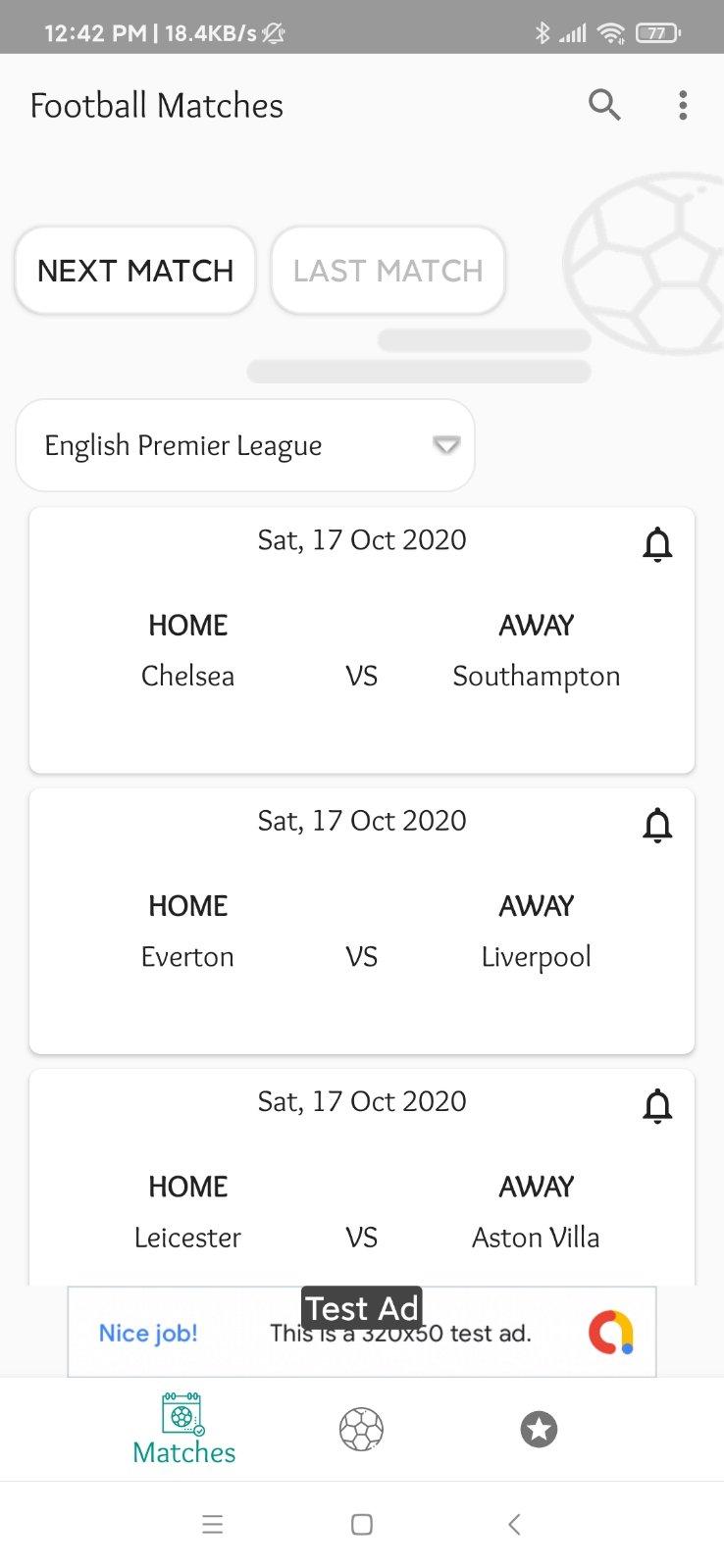The image size is (724, 1568).
Task: Toggle reminder bell for Chelsea vs Southampton
Action: [x=657, y=544]
